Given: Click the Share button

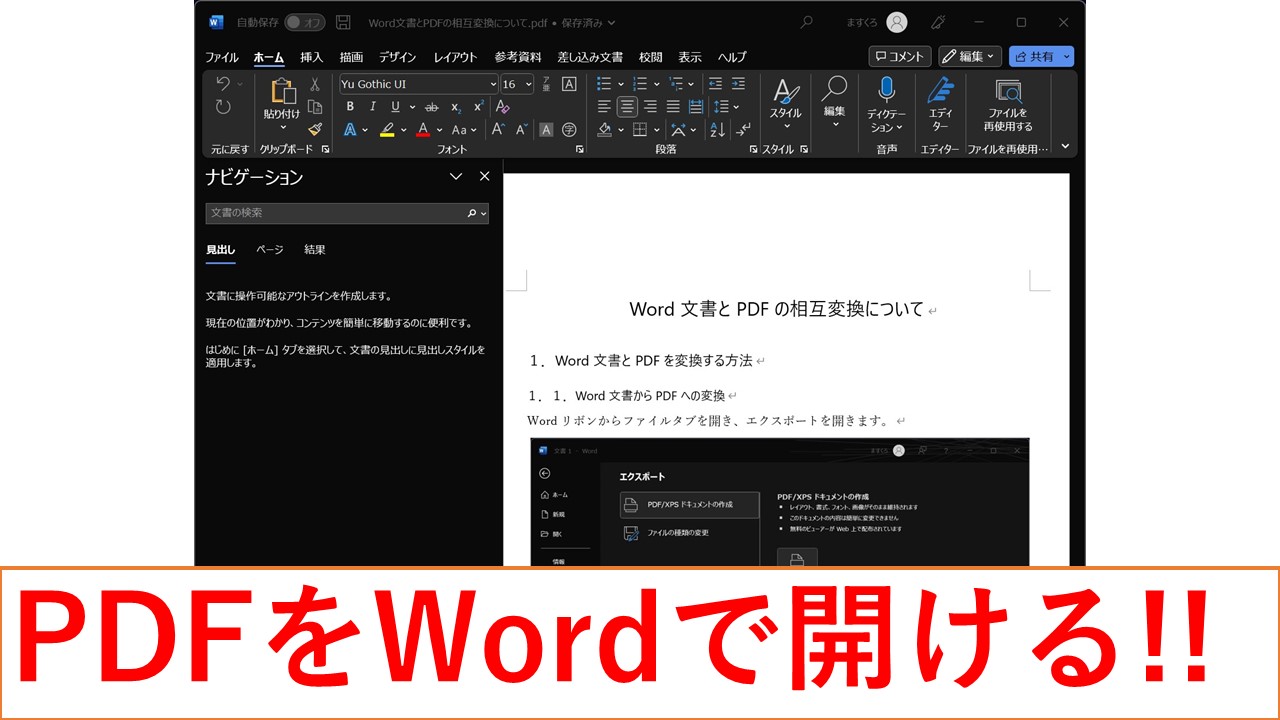Looking at the screenshot, I should pyautogui.click(x=1041, y=57).
